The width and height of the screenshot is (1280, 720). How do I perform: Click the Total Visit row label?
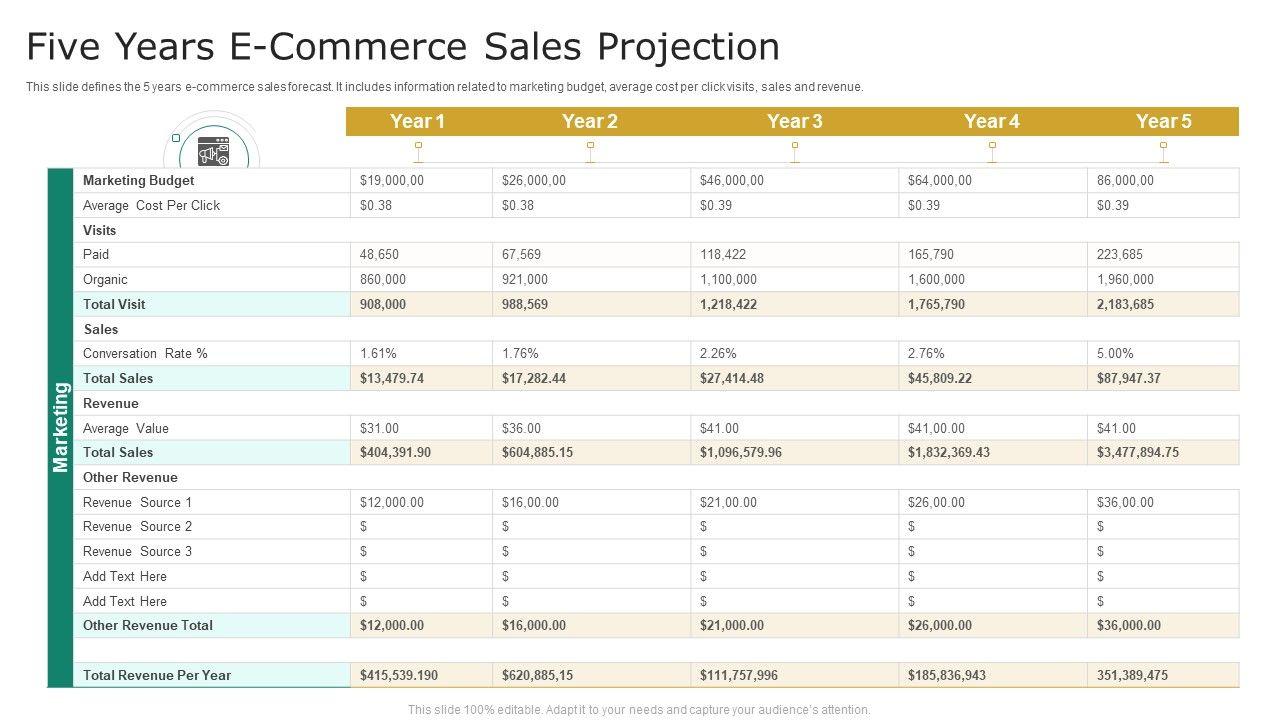pos(114,304)
